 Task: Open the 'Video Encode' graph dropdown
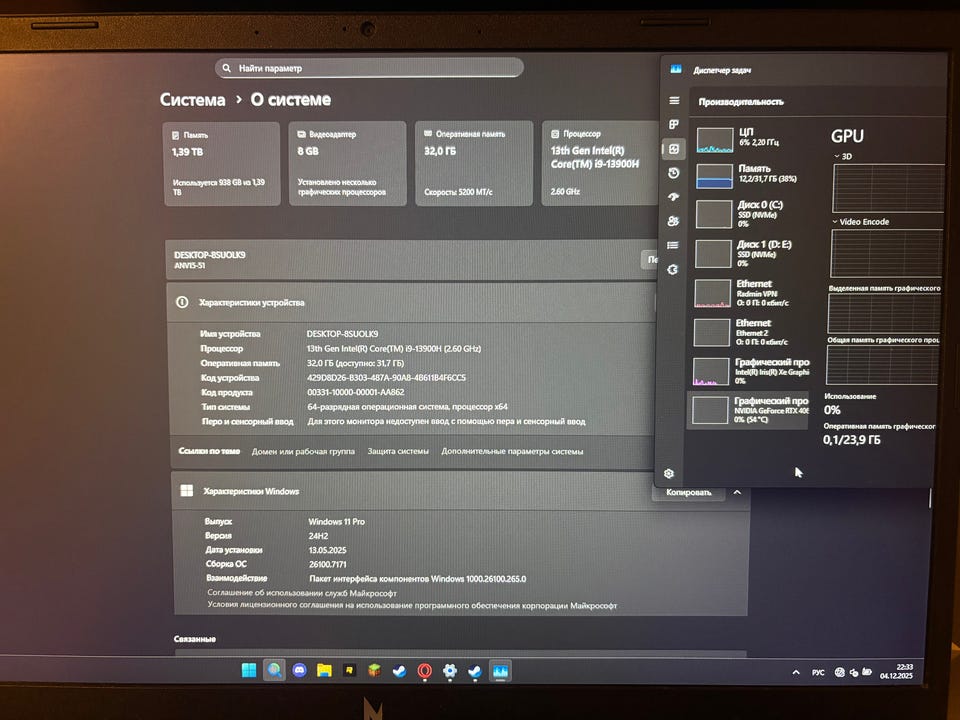click(861, 222)
